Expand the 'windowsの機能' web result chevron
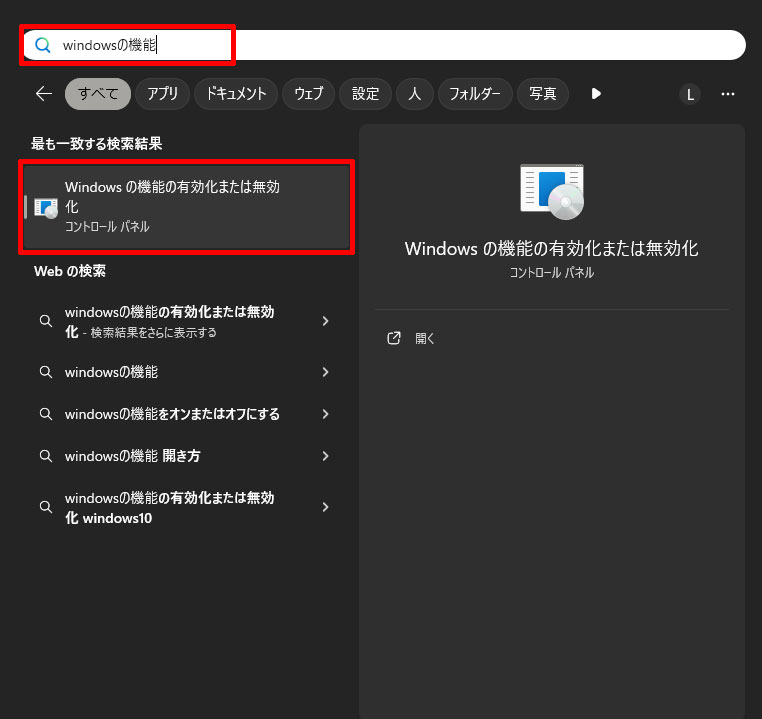Image resolution: width=762 pixels, height=719 pixels. (x=325, y=372)
